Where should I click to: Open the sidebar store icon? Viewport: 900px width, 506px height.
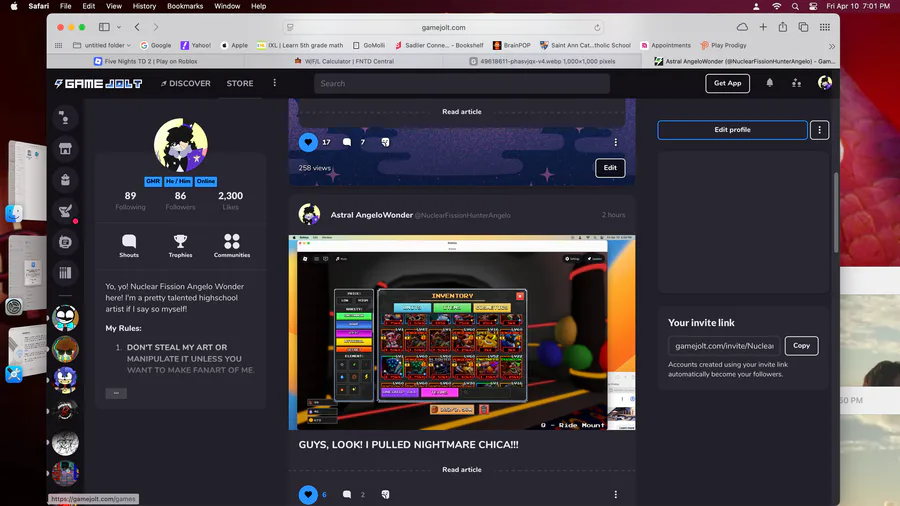pos(65,149)
